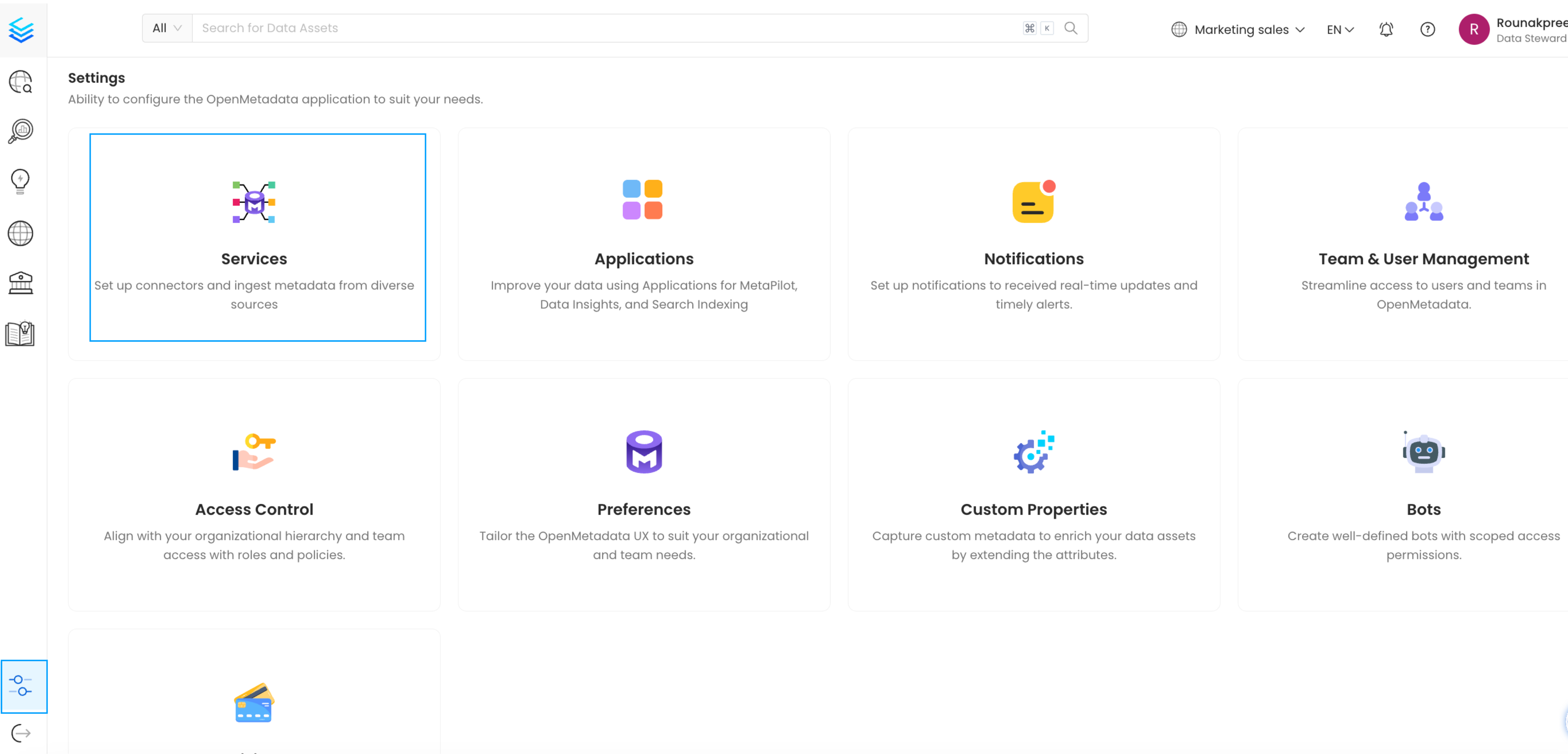Open the notifications bell icon
The image size is (1568, 754).
coord(1386,29)
